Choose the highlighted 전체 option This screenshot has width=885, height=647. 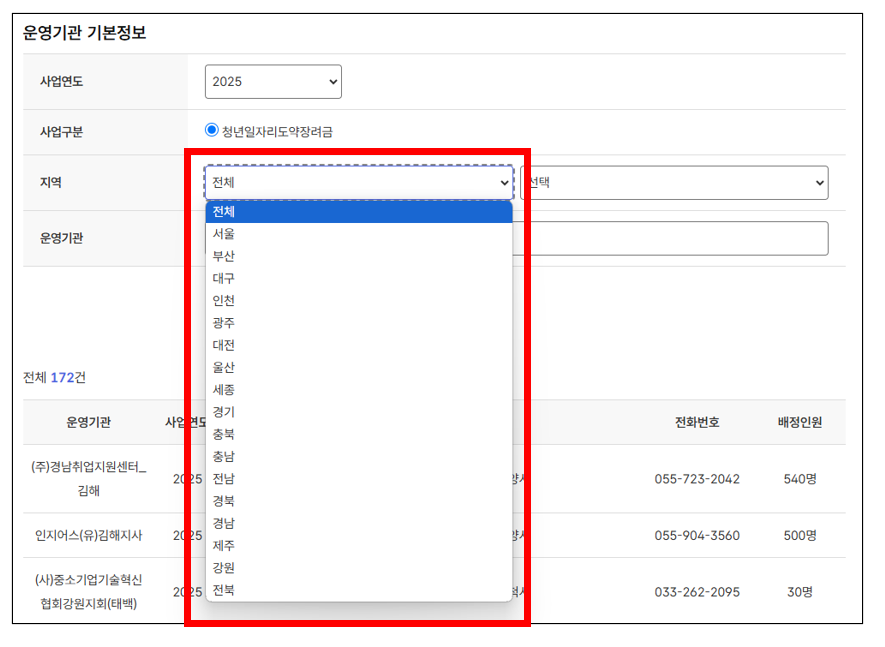point(225,212)
